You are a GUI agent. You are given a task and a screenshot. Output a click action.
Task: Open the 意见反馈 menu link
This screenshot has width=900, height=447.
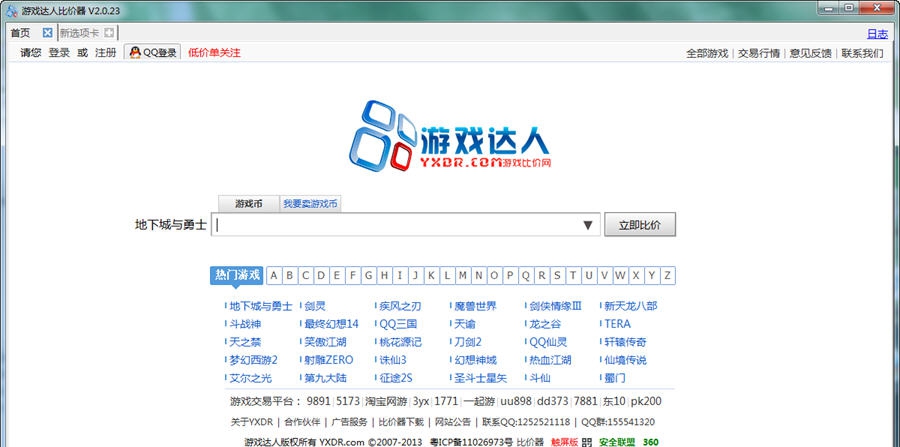810,53
